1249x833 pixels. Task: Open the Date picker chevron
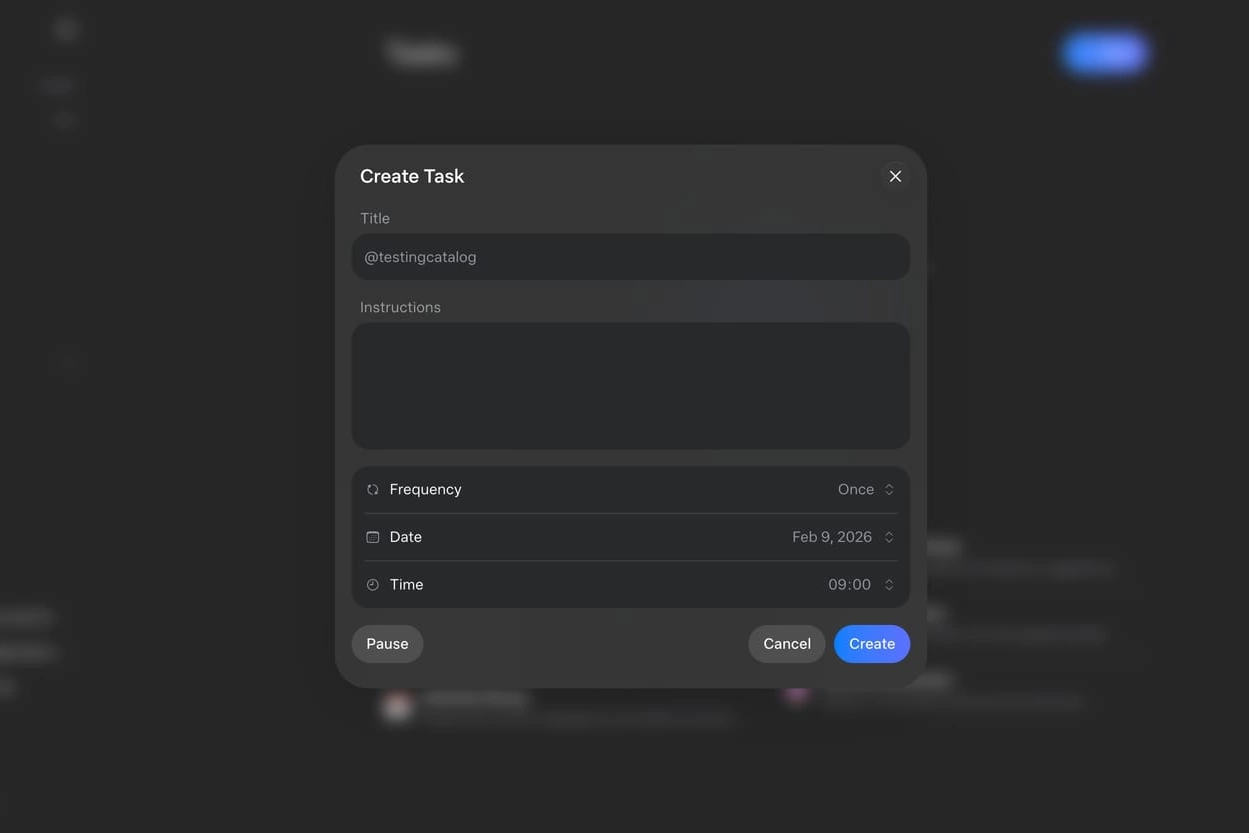click(x=889, y=537)
